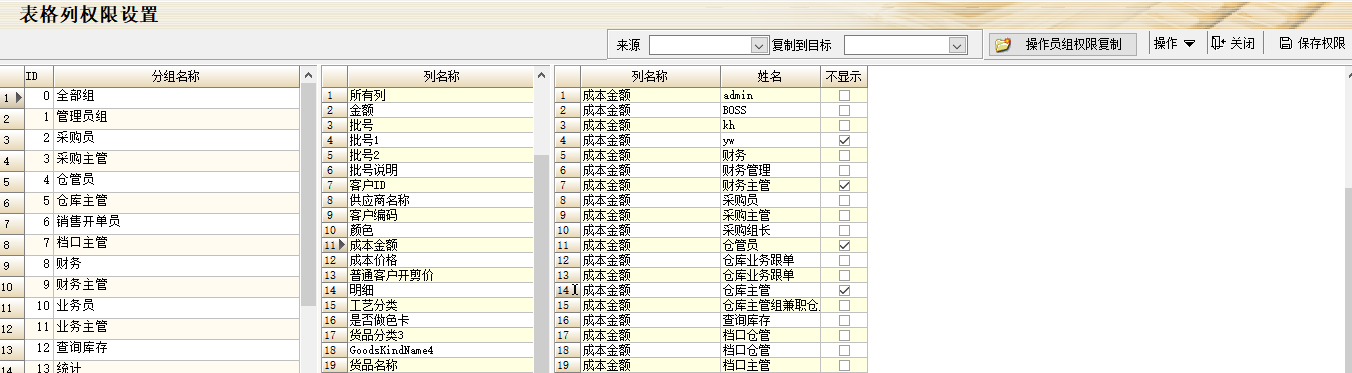Select 颜色 in column name list
Viewport: 1352px width, 373px height.
coord(441,230)
